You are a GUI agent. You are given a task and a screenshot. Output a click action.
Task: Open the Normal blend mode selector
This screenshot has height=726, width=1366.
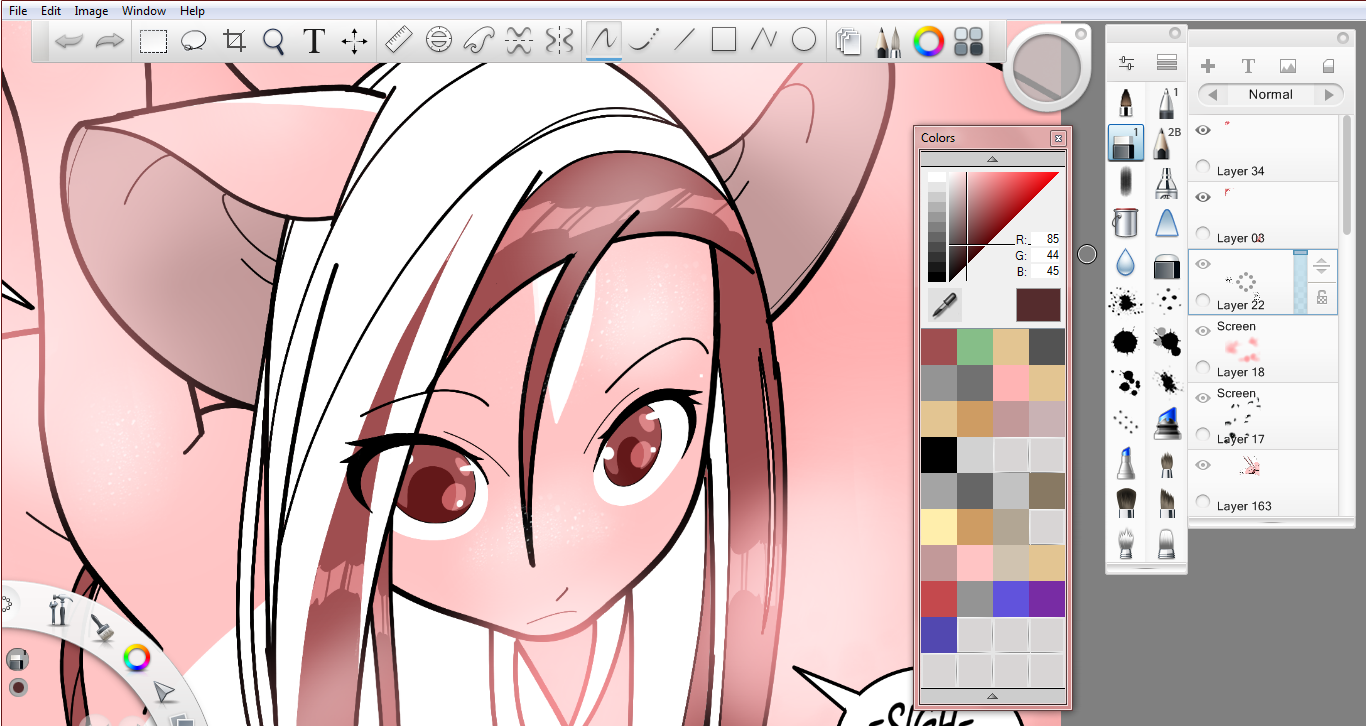pos(1271,94)
